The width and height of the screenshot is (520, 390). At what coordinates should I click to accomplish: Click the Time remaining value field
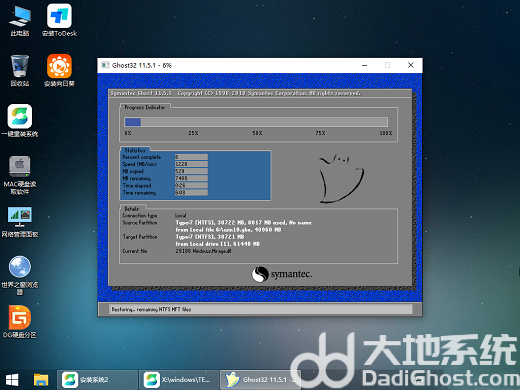tap(191, 193)
